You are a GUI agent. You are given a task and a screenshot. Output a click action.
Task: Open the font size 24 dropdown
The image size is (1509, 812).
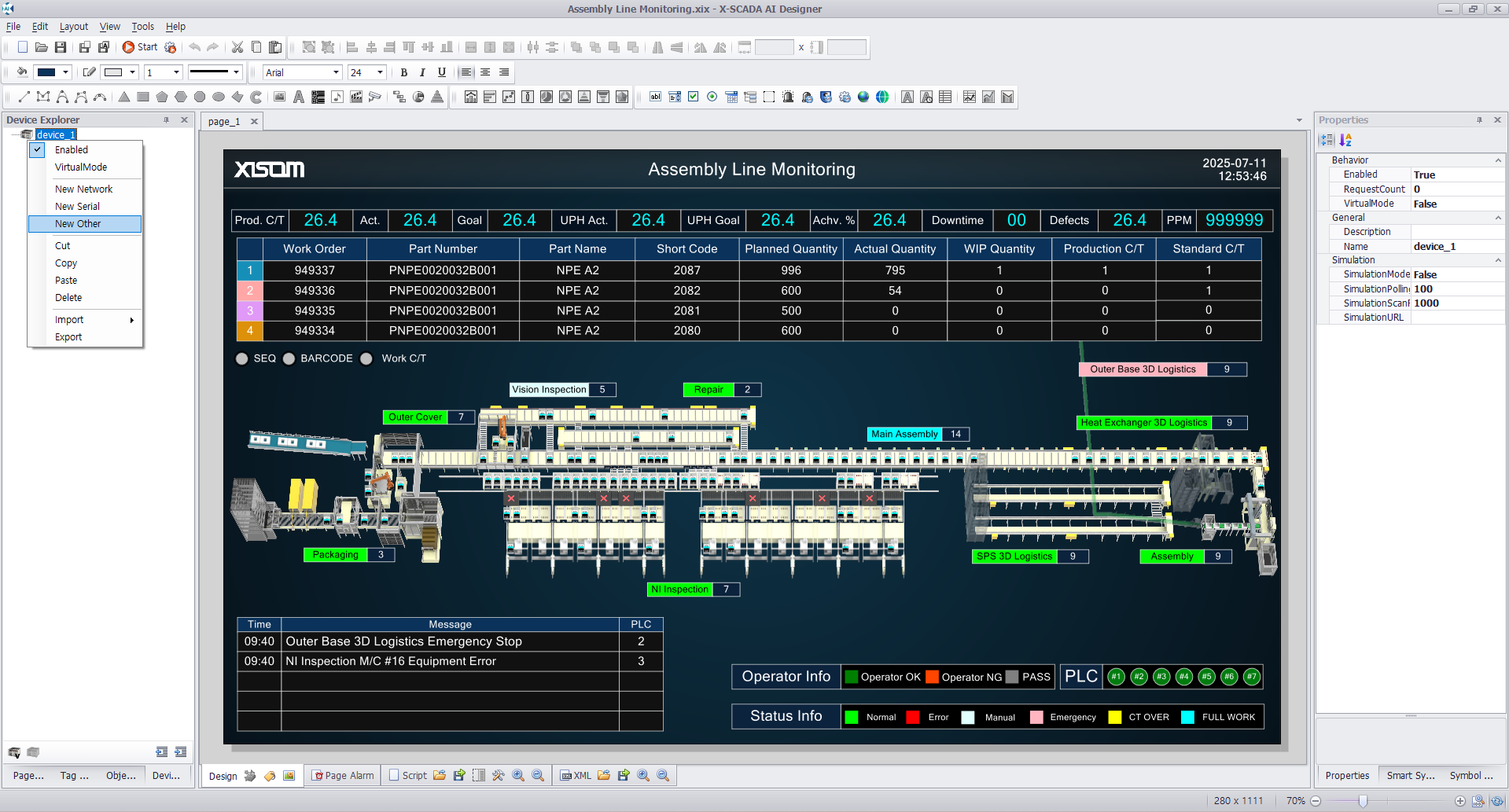[x=381, y=72]
